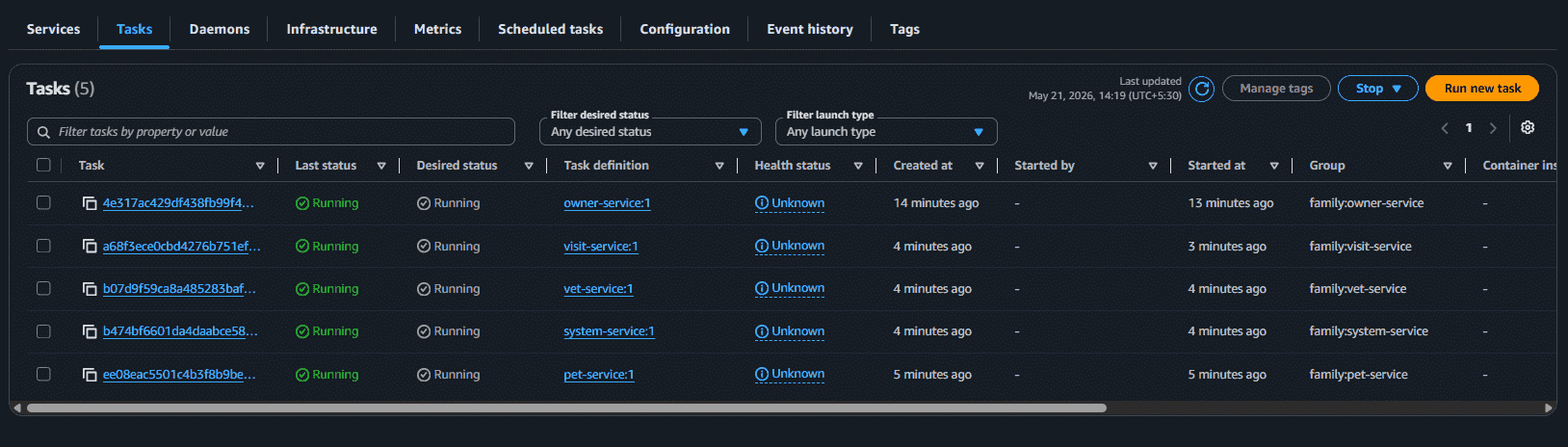Focus the filter tasks search field

[271, 132]
